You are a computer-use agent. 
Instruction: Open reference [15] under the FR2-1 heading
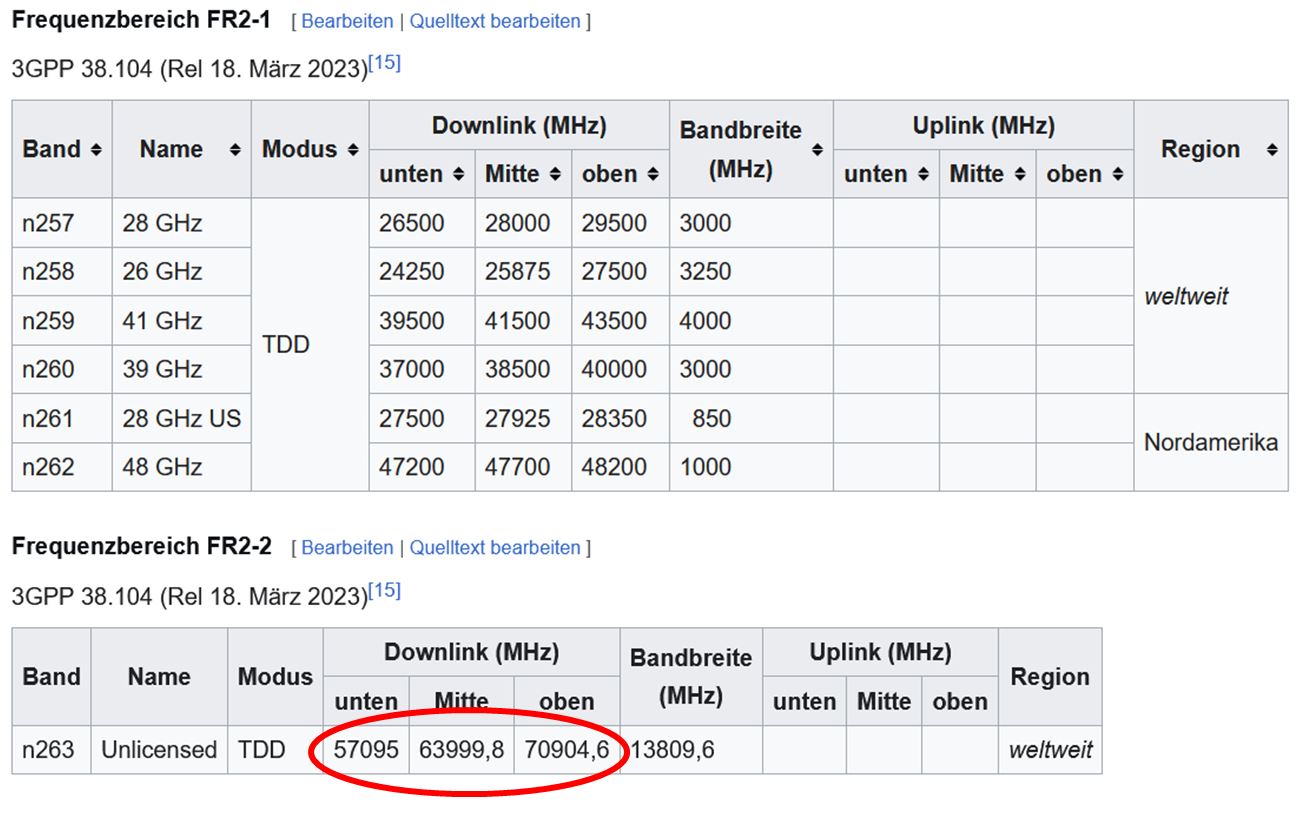[384, 64]
